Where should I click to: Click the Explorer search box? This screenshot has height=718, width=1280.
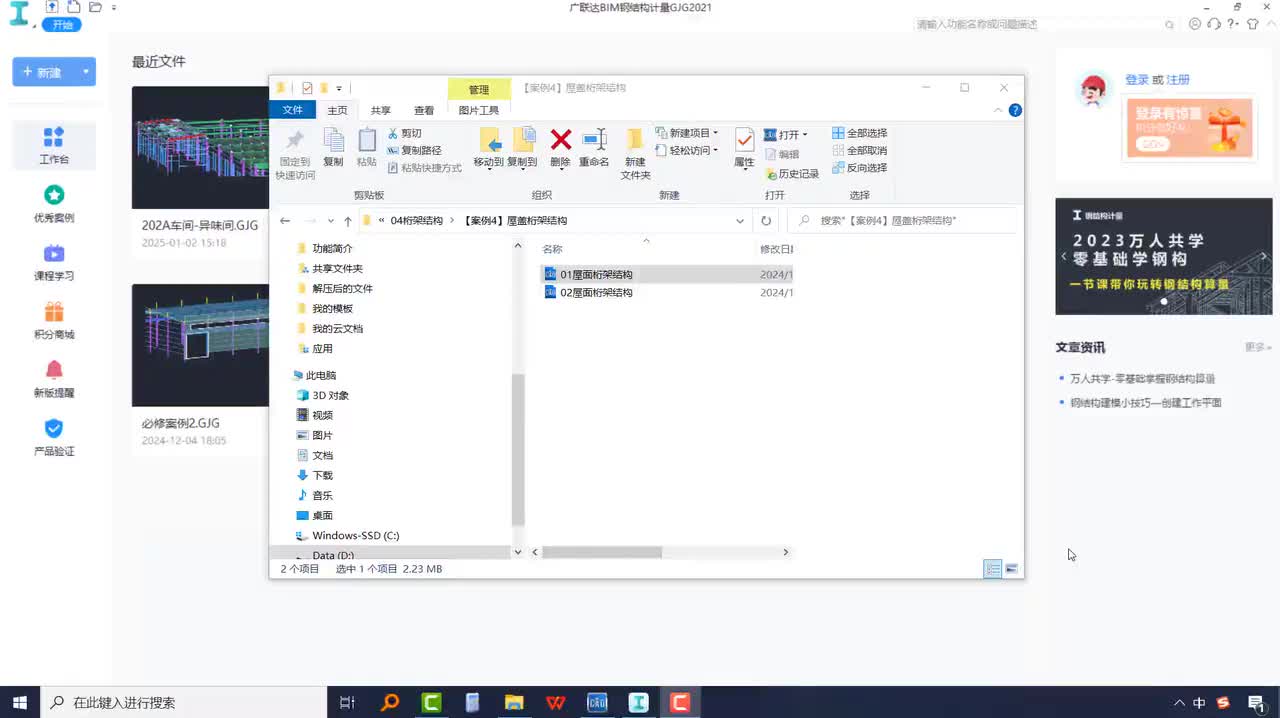pos(902,220)
